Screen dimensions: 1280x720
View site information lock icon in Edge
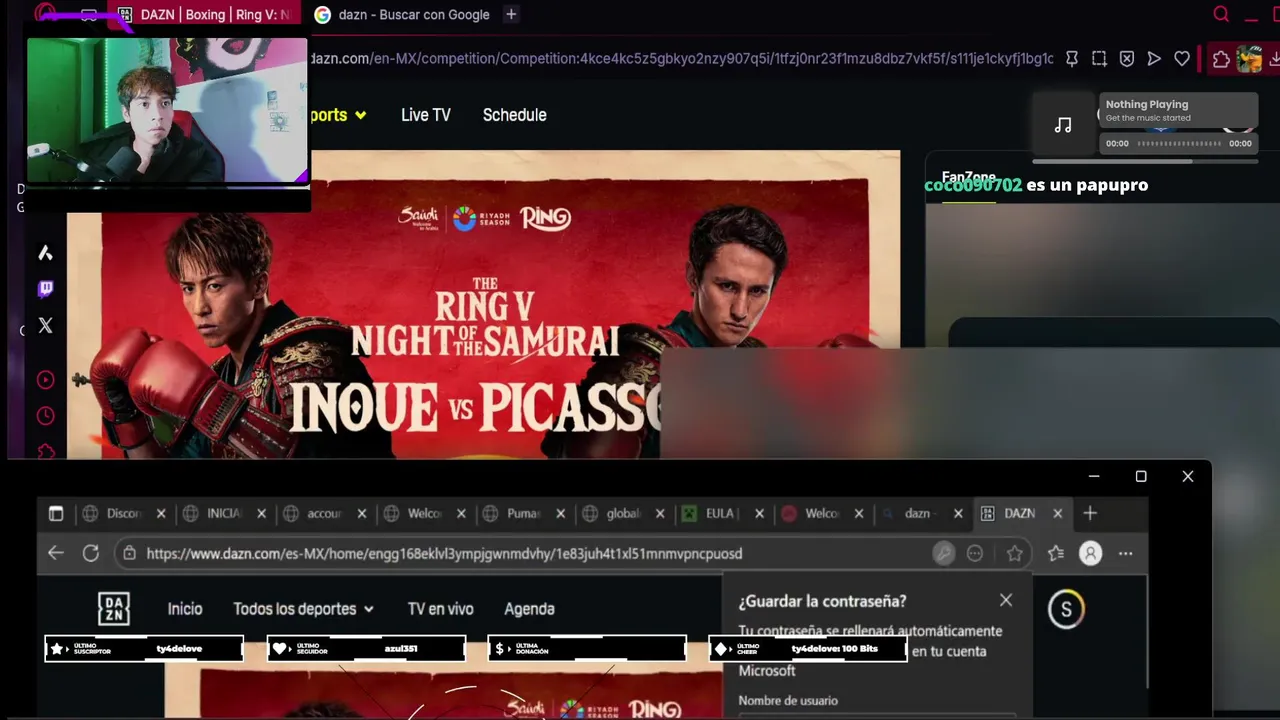tap(129, 553)
